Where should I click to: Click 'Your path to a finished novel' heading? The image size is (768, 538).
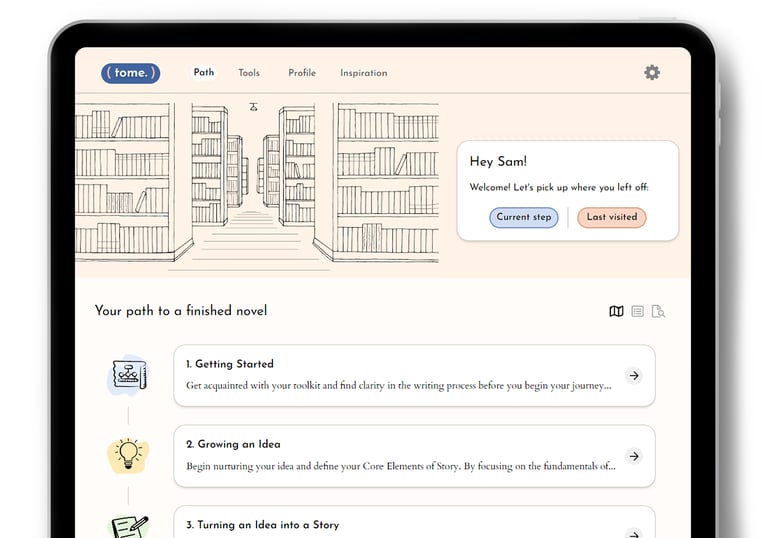pos(181,311)
